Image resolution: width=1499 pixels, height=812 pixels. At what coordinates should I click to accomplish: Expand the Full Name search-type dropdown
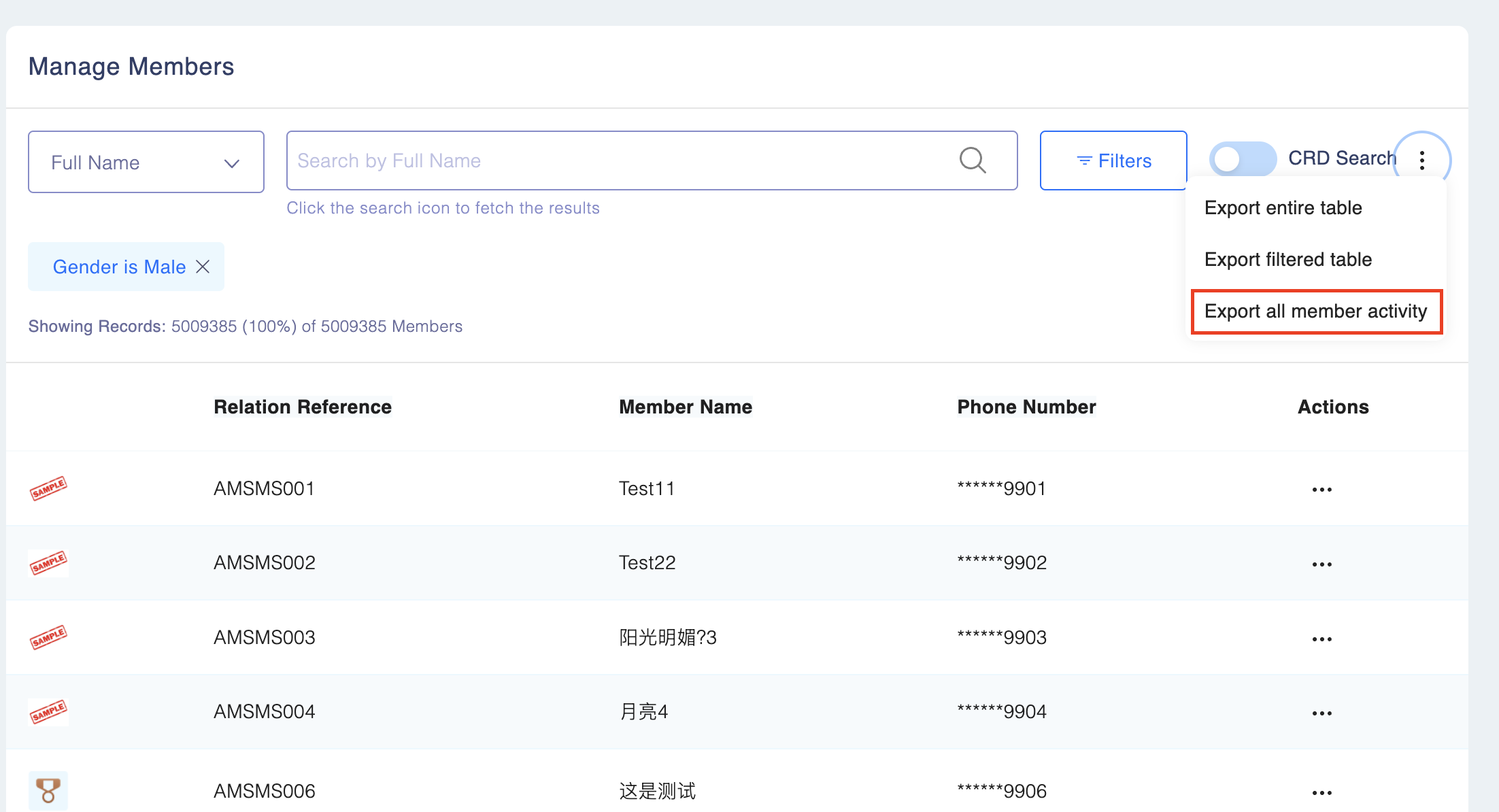coord(146,162)
